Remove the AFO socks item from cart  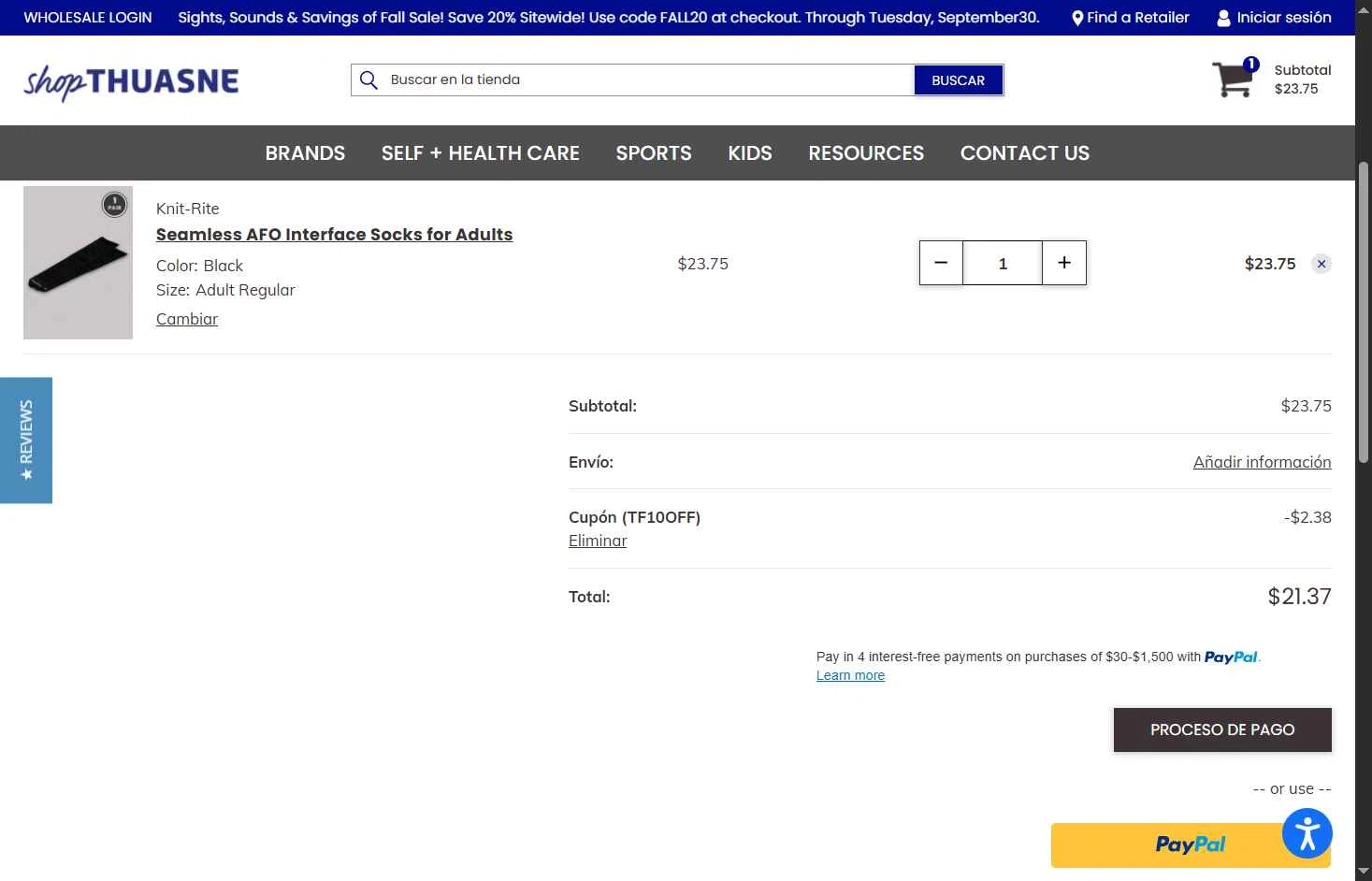click(1321, 264)
